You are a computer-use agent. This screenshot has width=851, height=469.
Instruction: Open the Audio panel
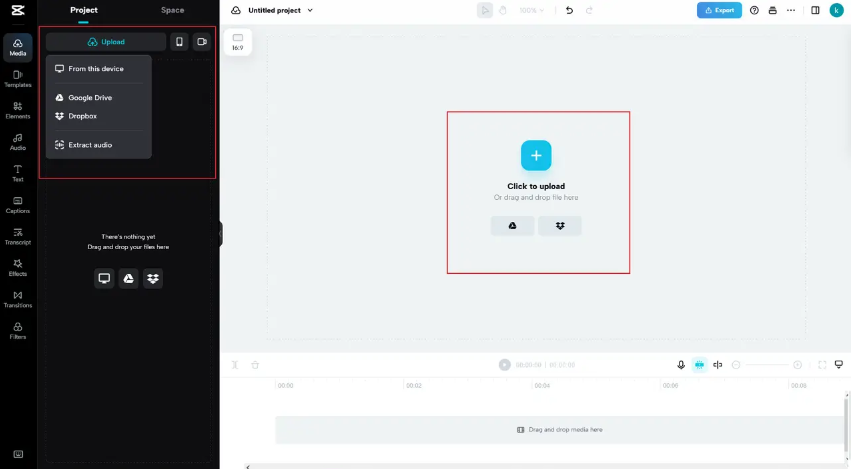coord(17,142)
